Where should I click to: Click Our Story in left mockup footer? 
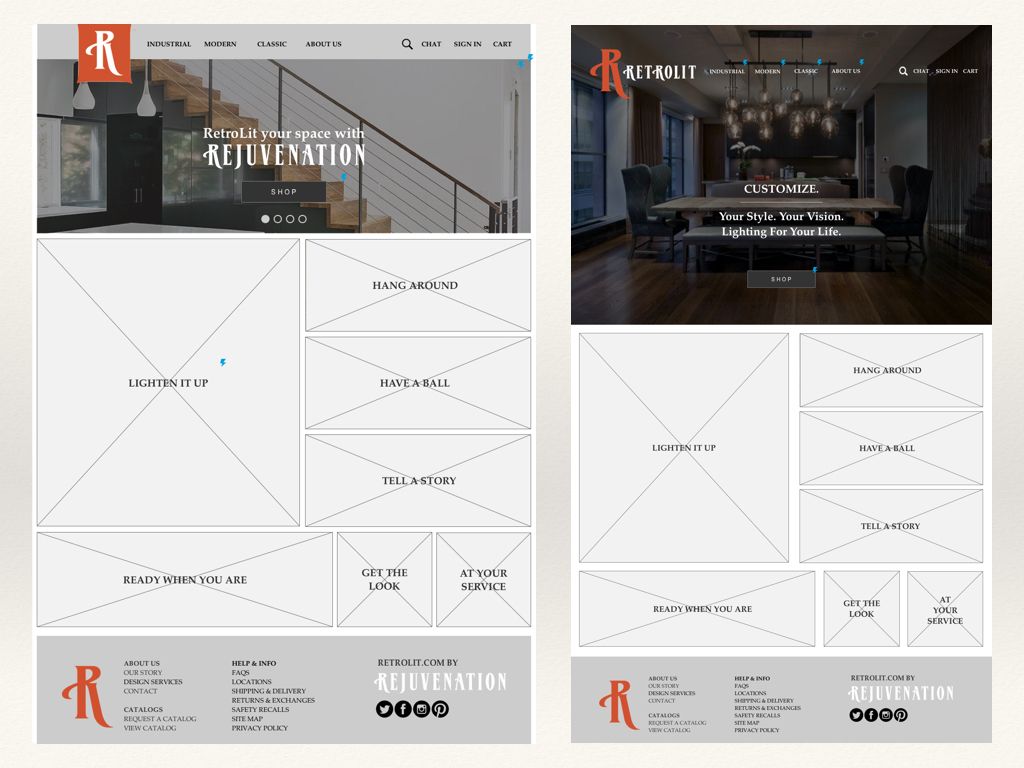click(143, 673)
